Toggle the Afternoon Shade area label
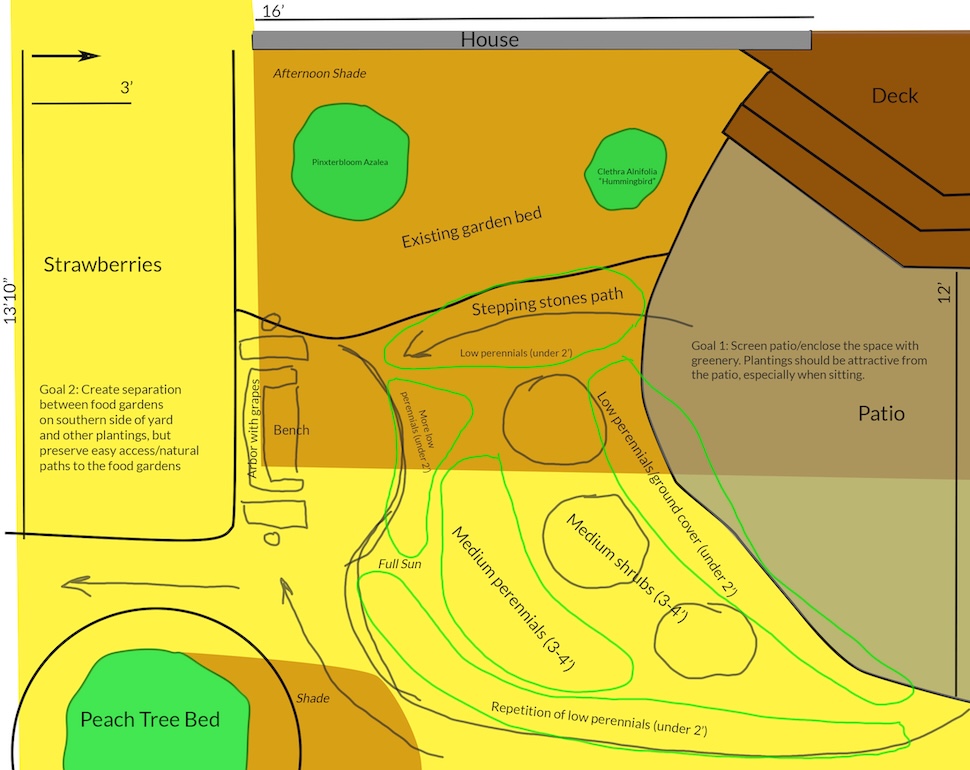Viewport: 970px width, 770px height. [x=320, y=73]
